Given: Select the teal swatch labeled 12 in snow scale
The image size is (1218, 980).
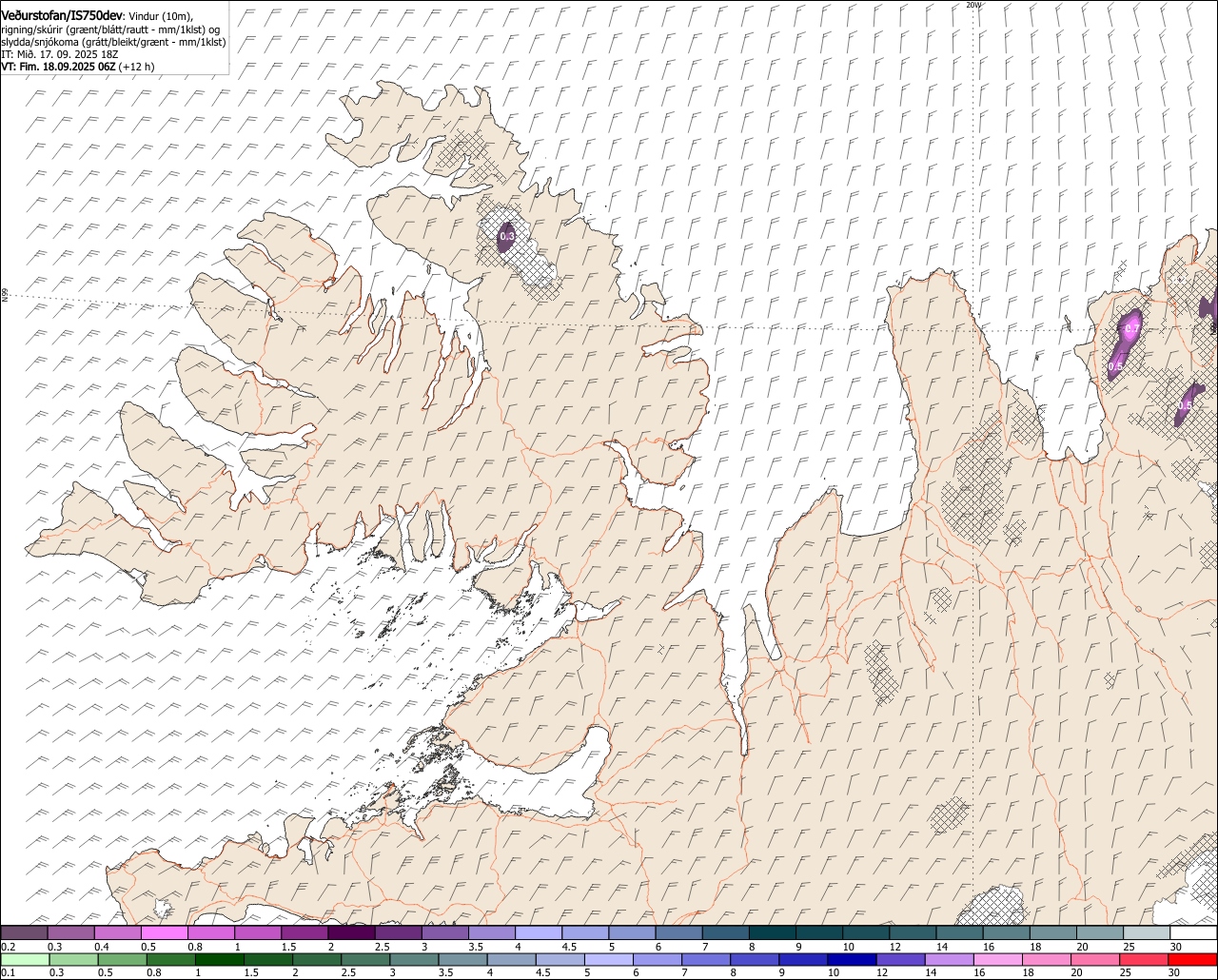Looking at the screenshot, I should pyautogui.click(x=913, y=933).
